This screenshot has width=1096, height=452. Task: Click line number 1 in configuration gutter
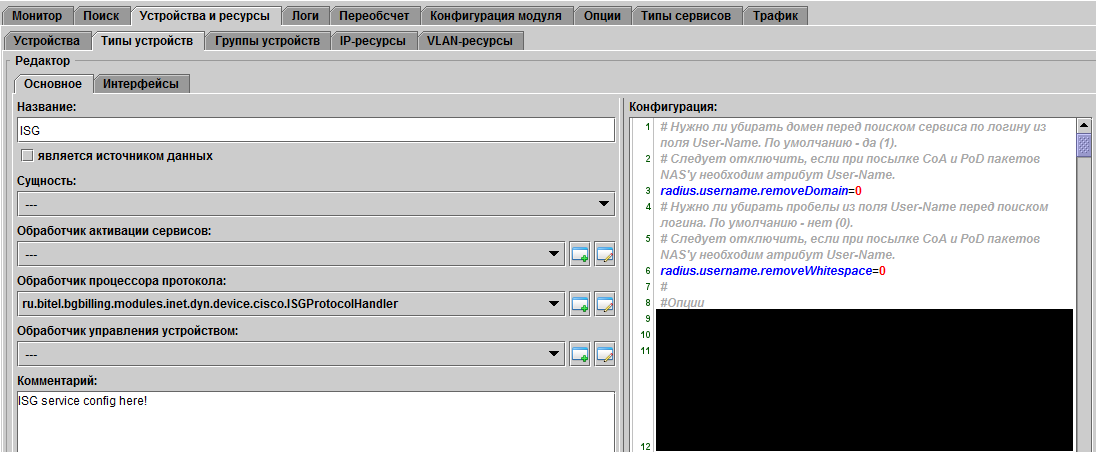648,127
